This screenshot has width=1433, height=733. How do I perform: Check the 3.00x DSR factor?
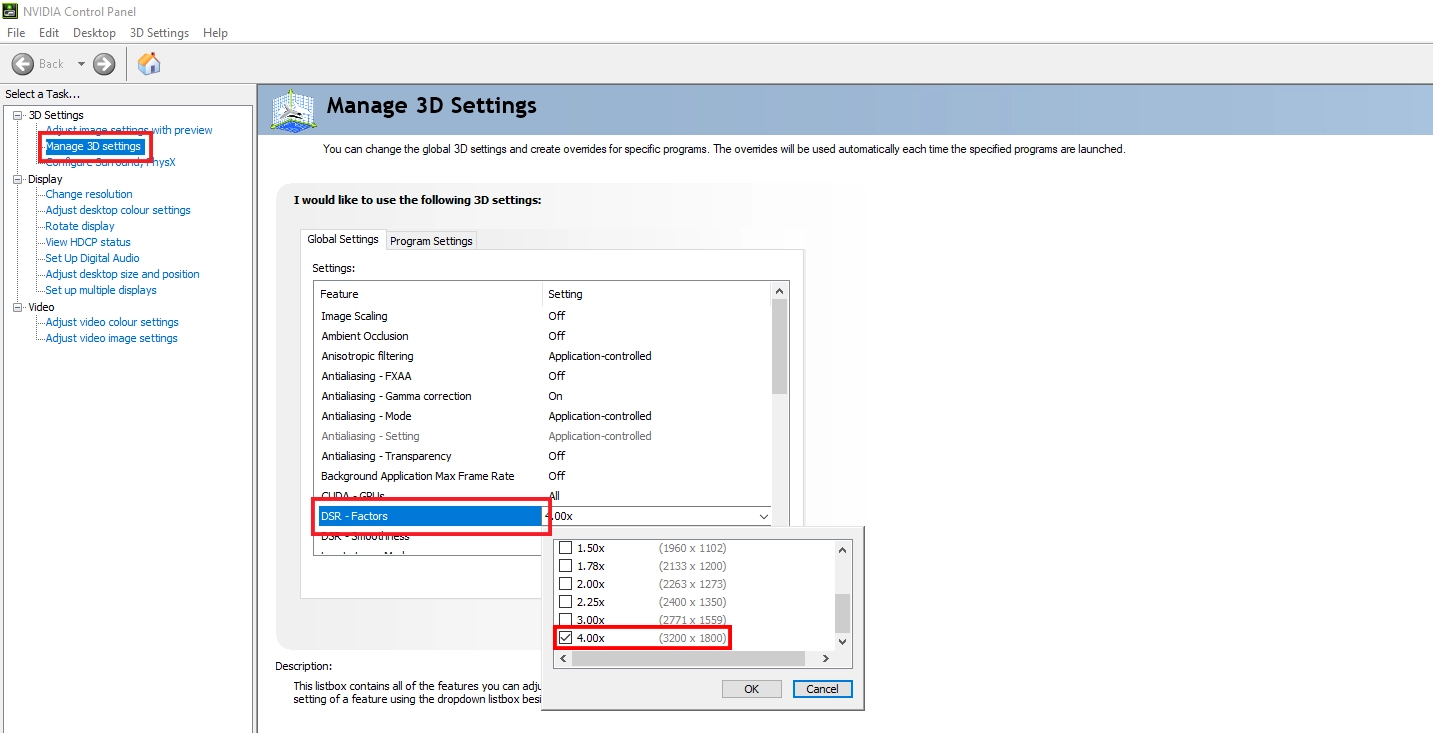point(565,620)
